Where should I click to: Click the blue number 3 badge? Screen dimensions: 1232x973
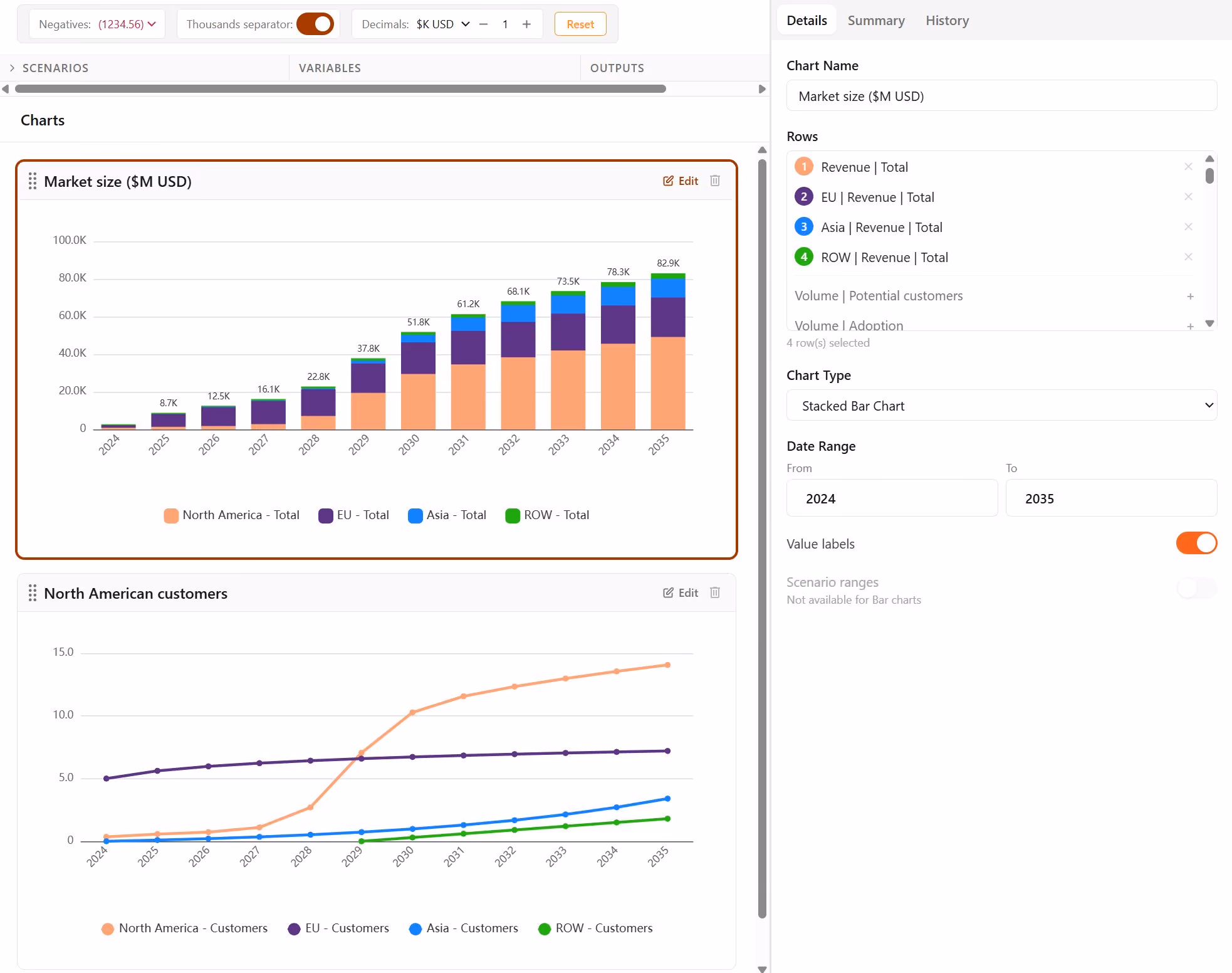pos(804,227)
